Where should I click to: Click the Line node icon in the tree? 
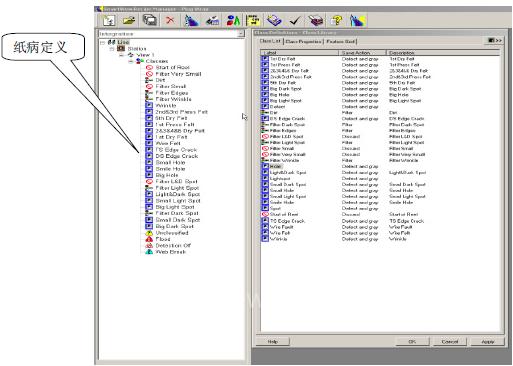point(112,42)
